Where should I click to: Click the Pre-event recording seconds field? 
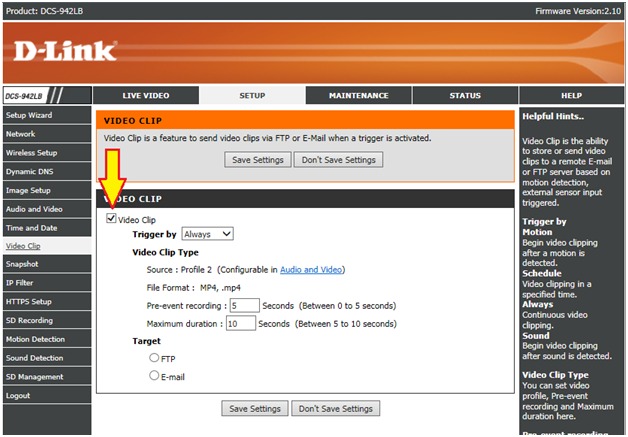[x=243, y=305]
